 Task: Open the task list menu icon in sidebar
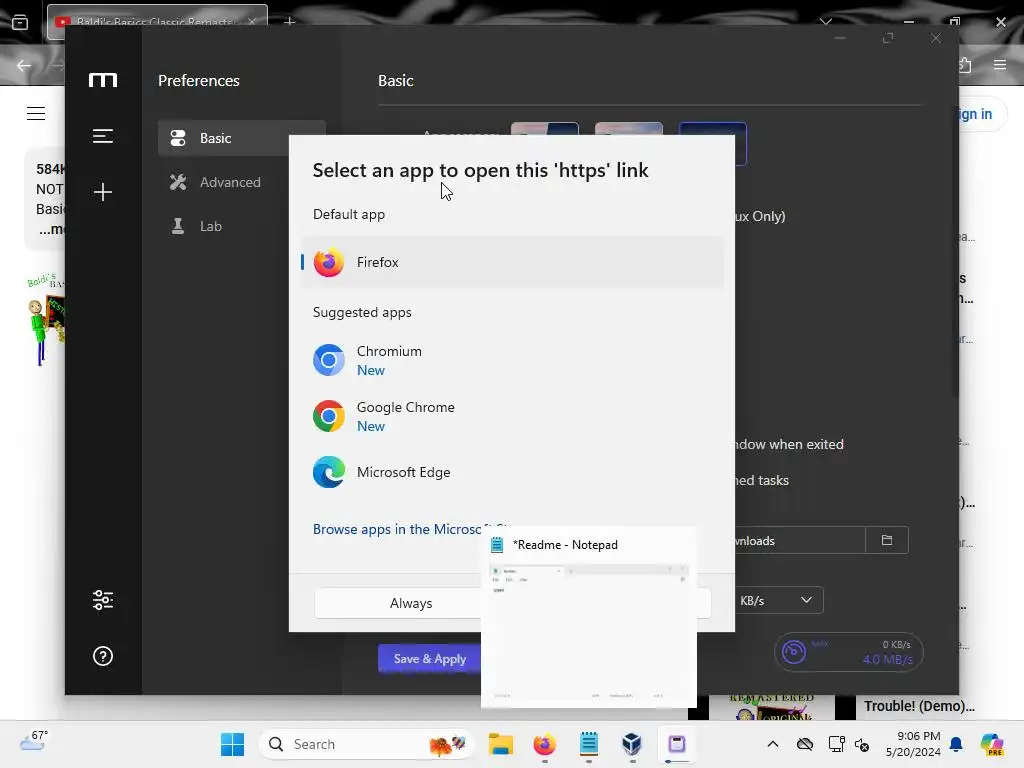pyautogui.click(x=103, y=136)
